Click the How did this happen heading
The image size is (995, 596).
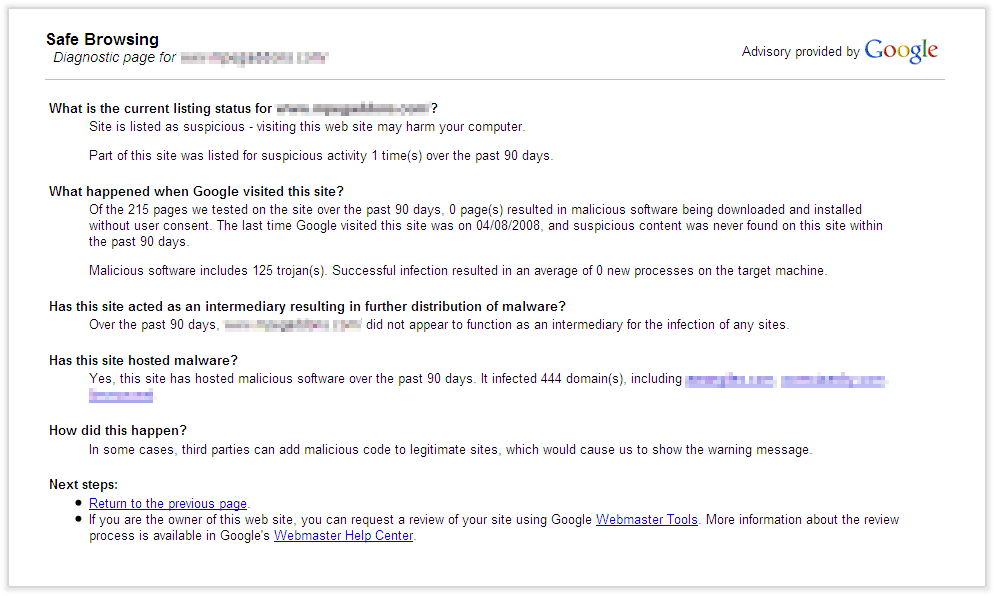pyautogui.click(x=118, y=430)
